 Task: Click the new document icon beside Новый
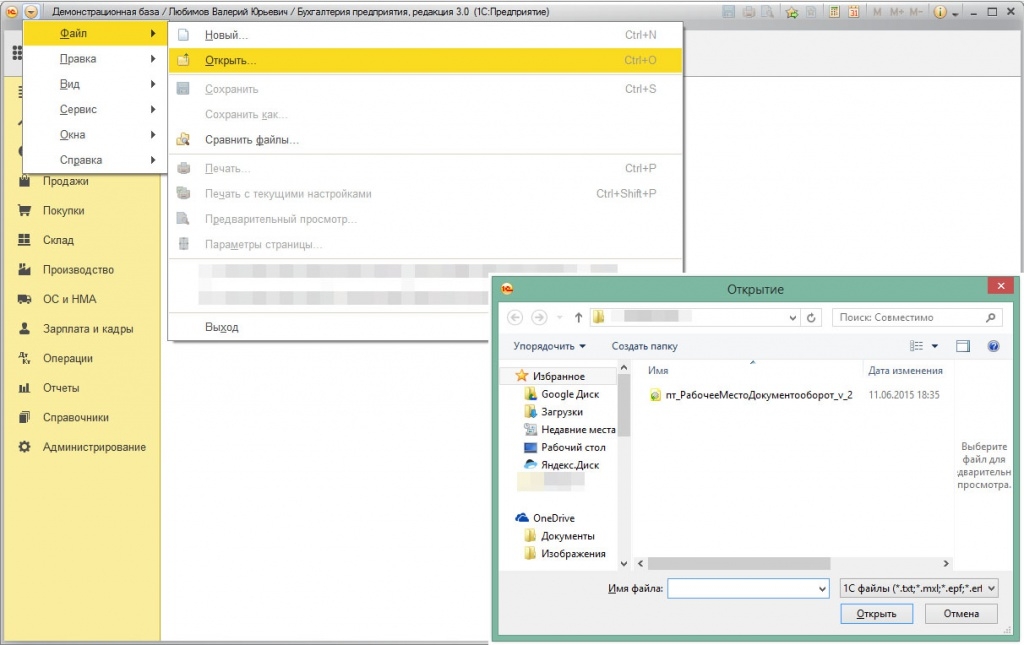pyautogui.click(x=184, y=35)
